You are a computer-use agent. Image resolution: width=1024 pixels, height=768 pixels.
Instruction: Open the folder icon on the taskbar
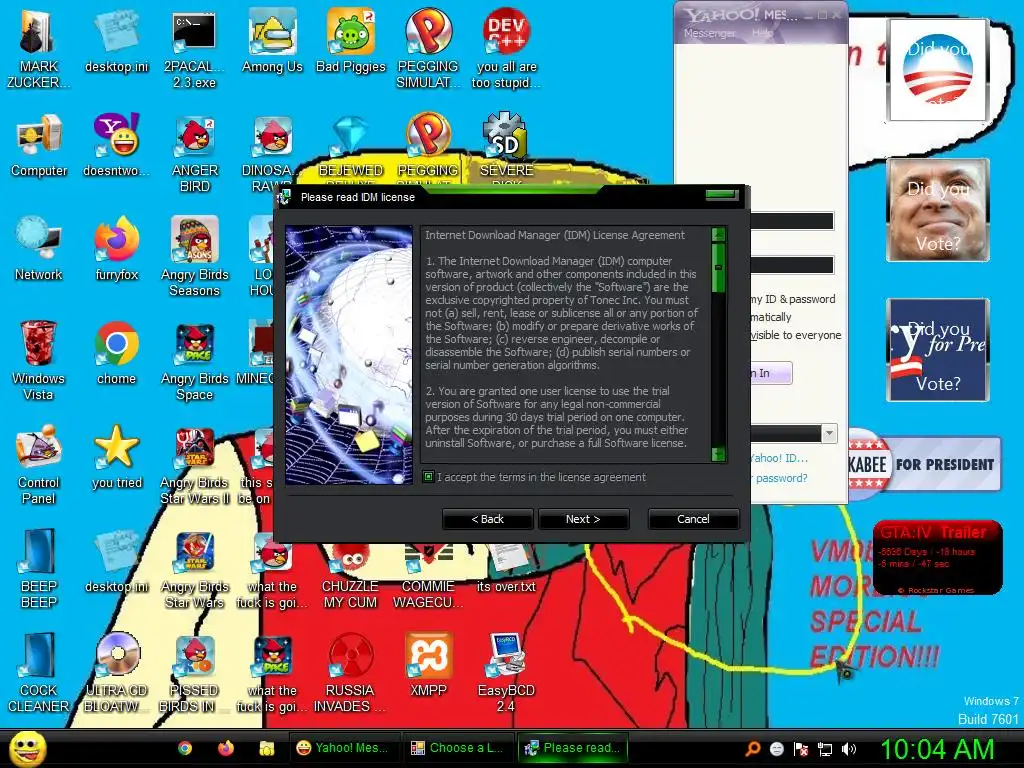tap(266, 748)
